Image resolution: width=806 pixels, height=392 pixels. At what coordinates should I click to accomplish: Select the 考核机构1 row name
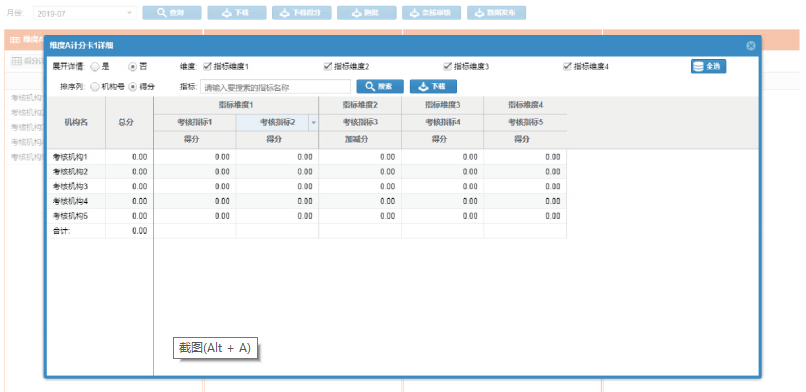(70, 157)
